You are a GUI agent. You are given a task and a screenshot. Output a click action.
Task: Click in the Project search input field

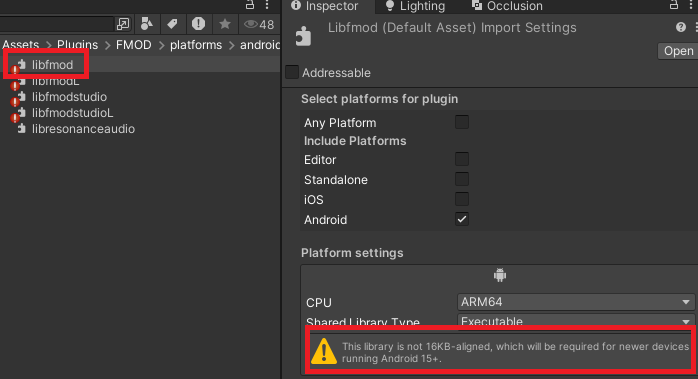[x=57, y=24]
